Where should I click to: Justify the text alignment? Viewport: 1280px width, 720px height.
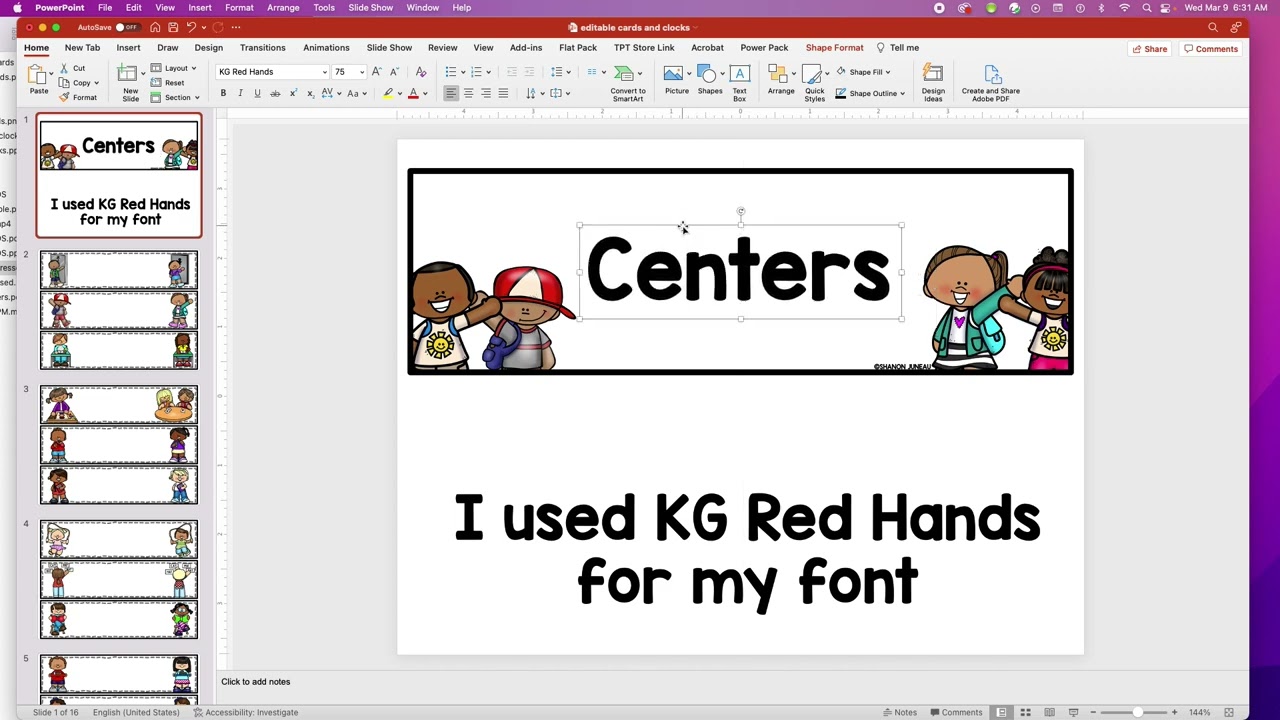(x=503, y=93)
